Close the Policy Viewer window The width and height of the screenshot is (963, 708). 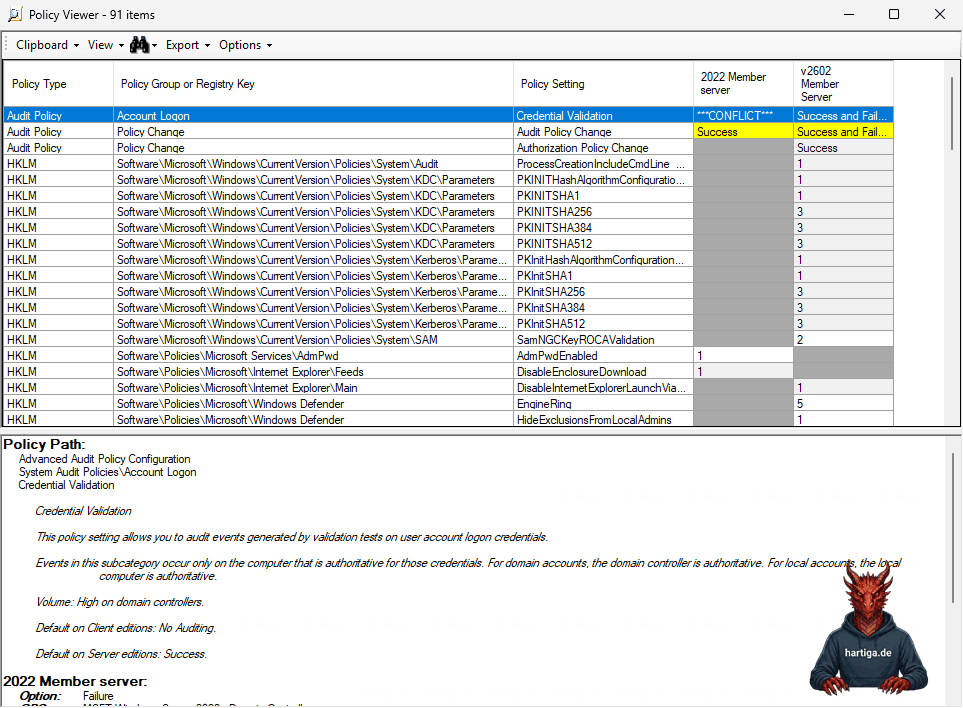click(x=940, y=14)
